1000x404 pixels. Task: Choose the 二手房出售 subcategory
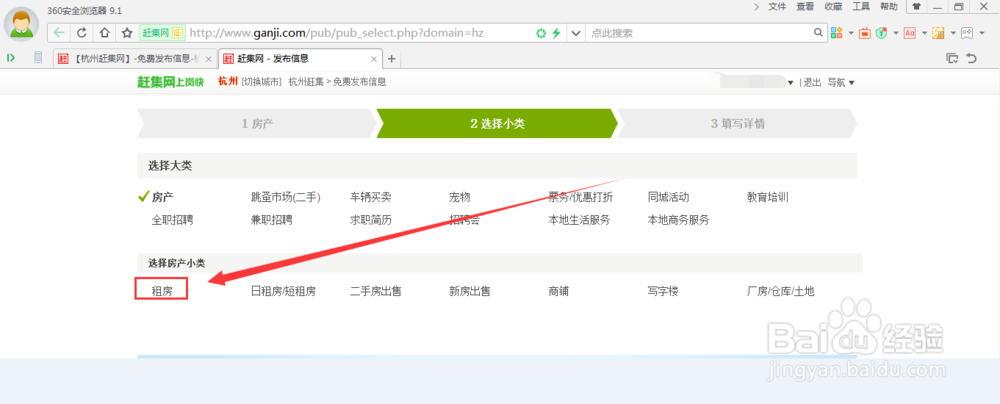click(x=376, y=292)
